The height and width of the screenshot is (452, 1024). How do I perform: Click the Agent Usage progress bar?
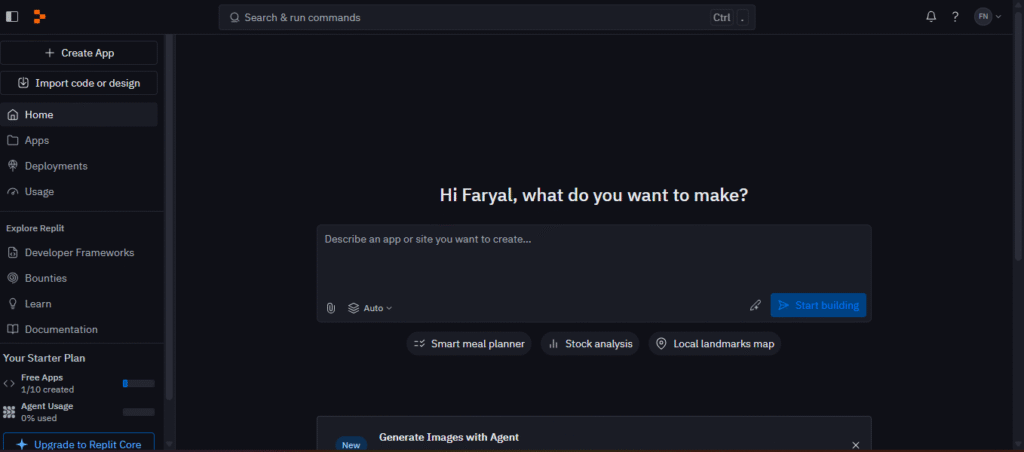pyautogui.click(x=138, y=412)
